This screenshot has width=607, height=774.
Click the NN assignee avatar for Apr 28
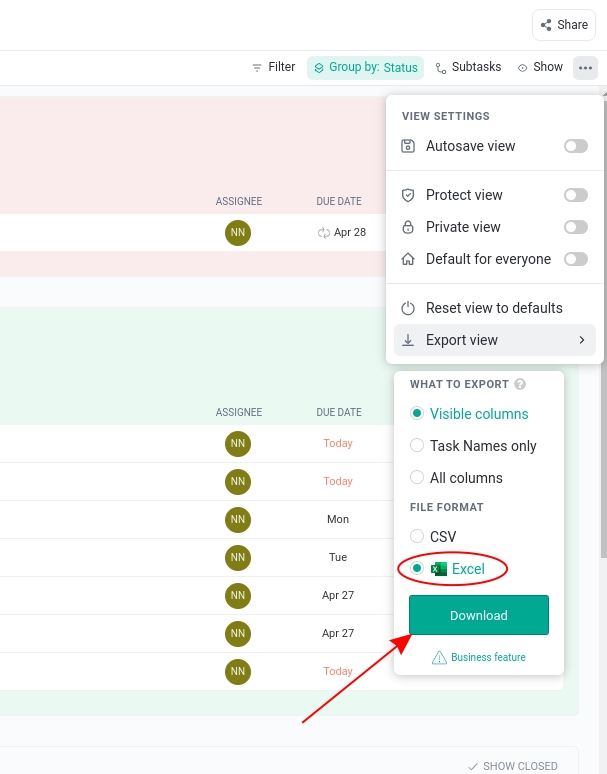(238, 232)
